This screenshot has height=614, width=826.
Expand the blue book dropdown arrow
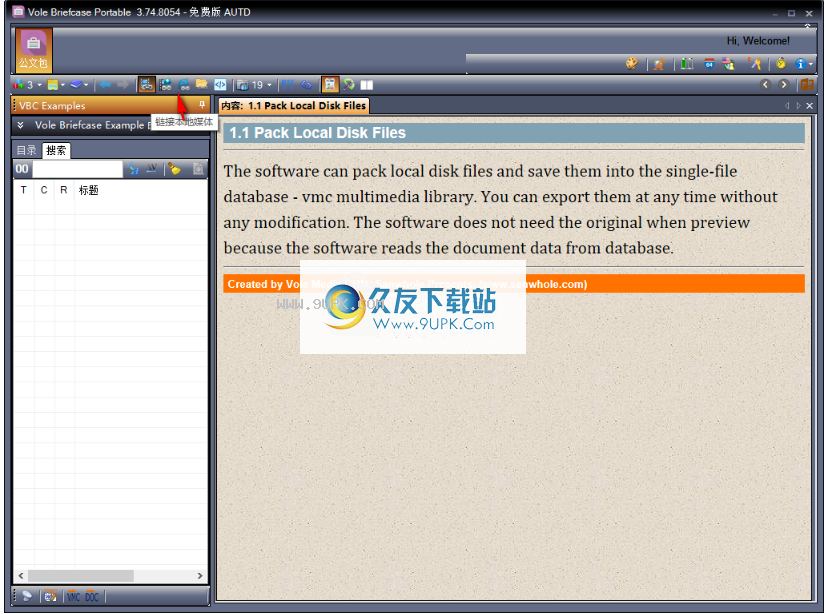pos(86,85)
